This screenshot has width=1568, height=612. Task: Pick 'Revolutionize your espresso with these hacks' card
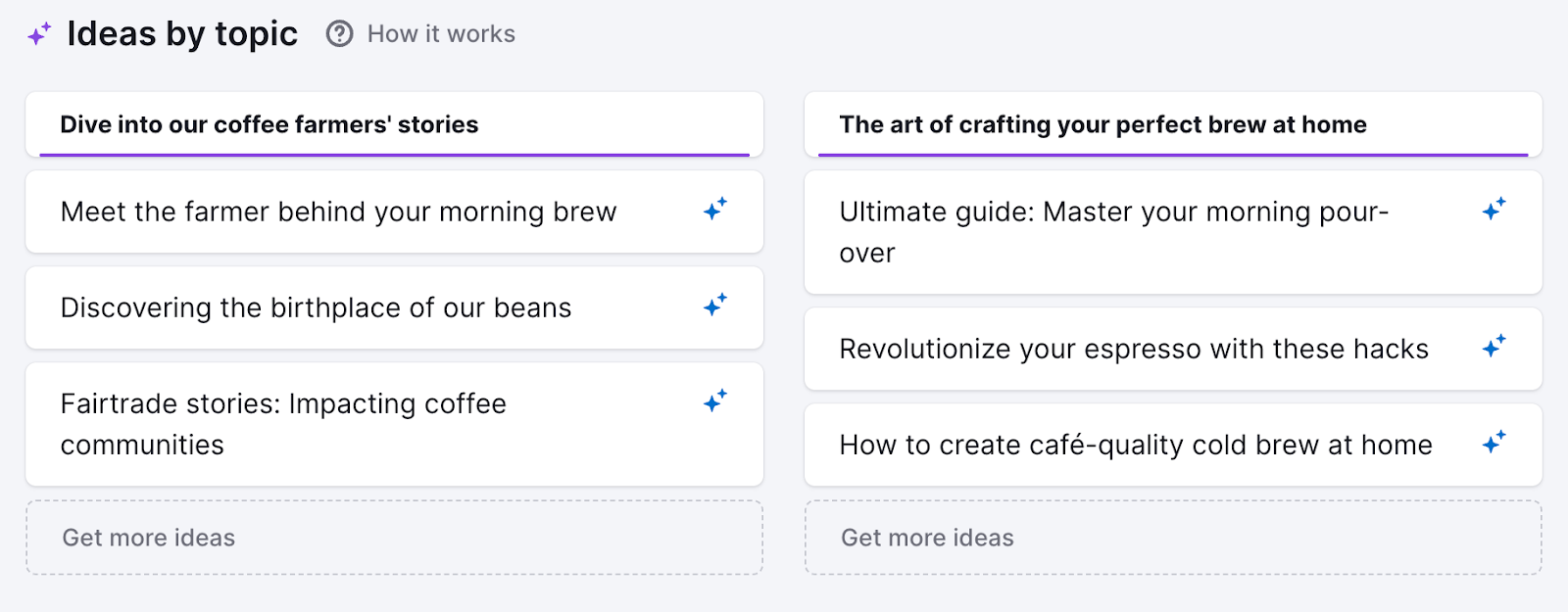click(1134, 350)
